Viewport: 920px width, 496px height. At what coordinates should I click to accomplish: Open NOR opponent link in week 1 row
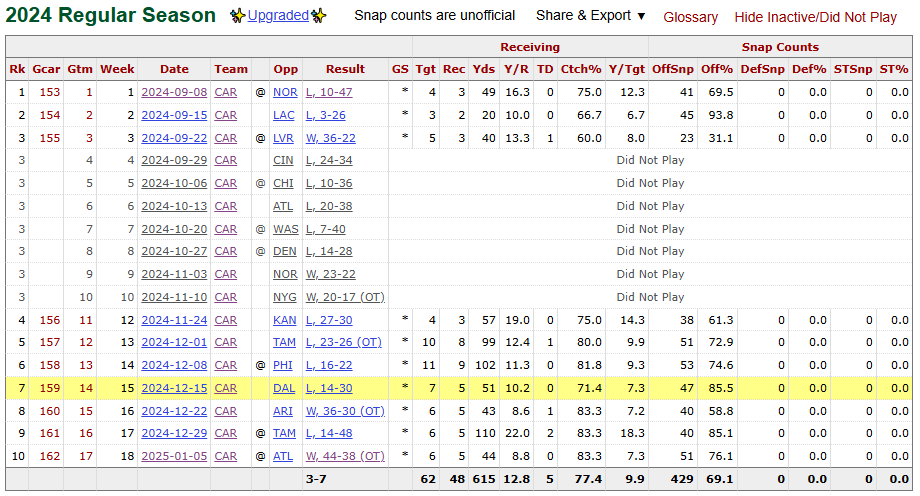coord(285,92)
